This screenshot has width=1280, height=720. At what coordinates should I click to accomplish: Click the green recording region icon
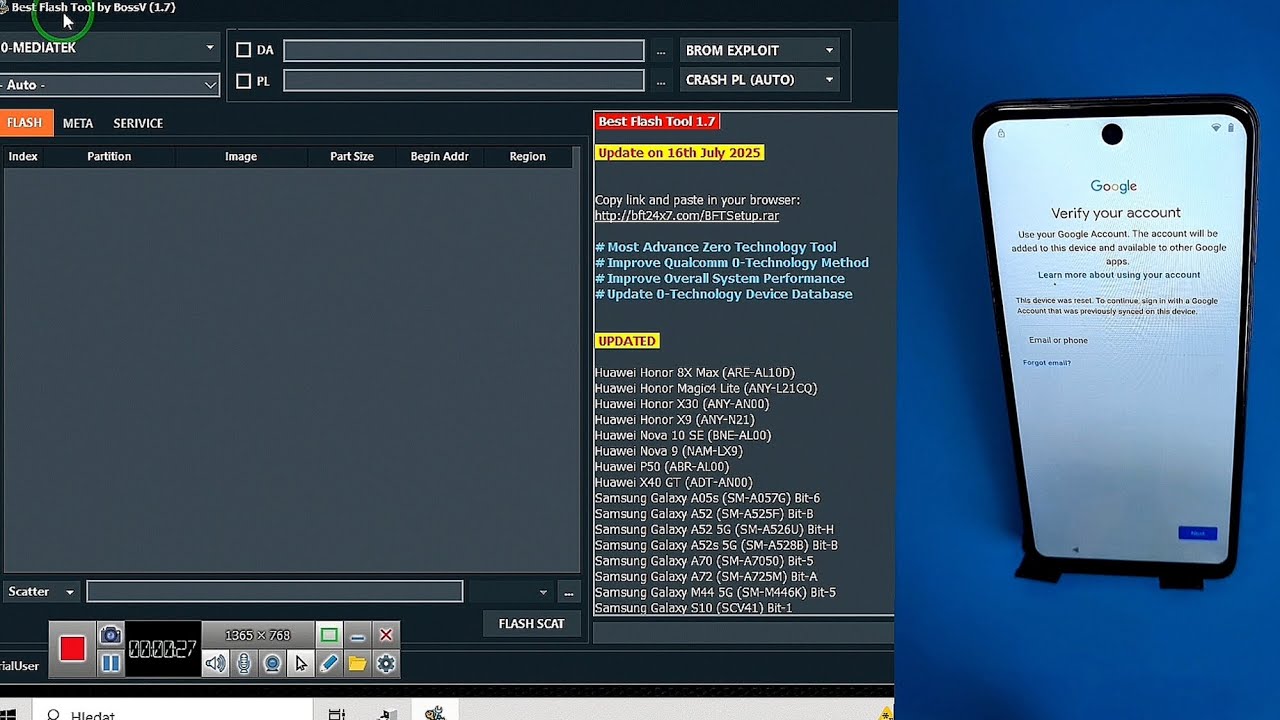point(329,635)
